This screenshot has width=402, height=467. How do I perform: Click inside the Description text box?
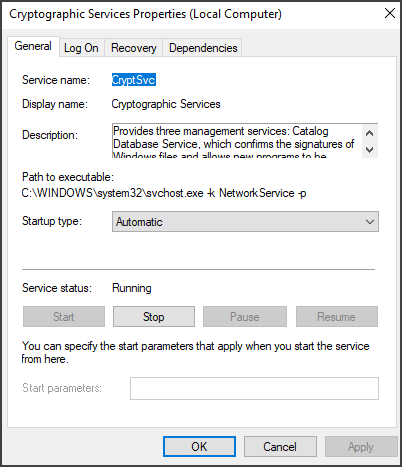237,141
